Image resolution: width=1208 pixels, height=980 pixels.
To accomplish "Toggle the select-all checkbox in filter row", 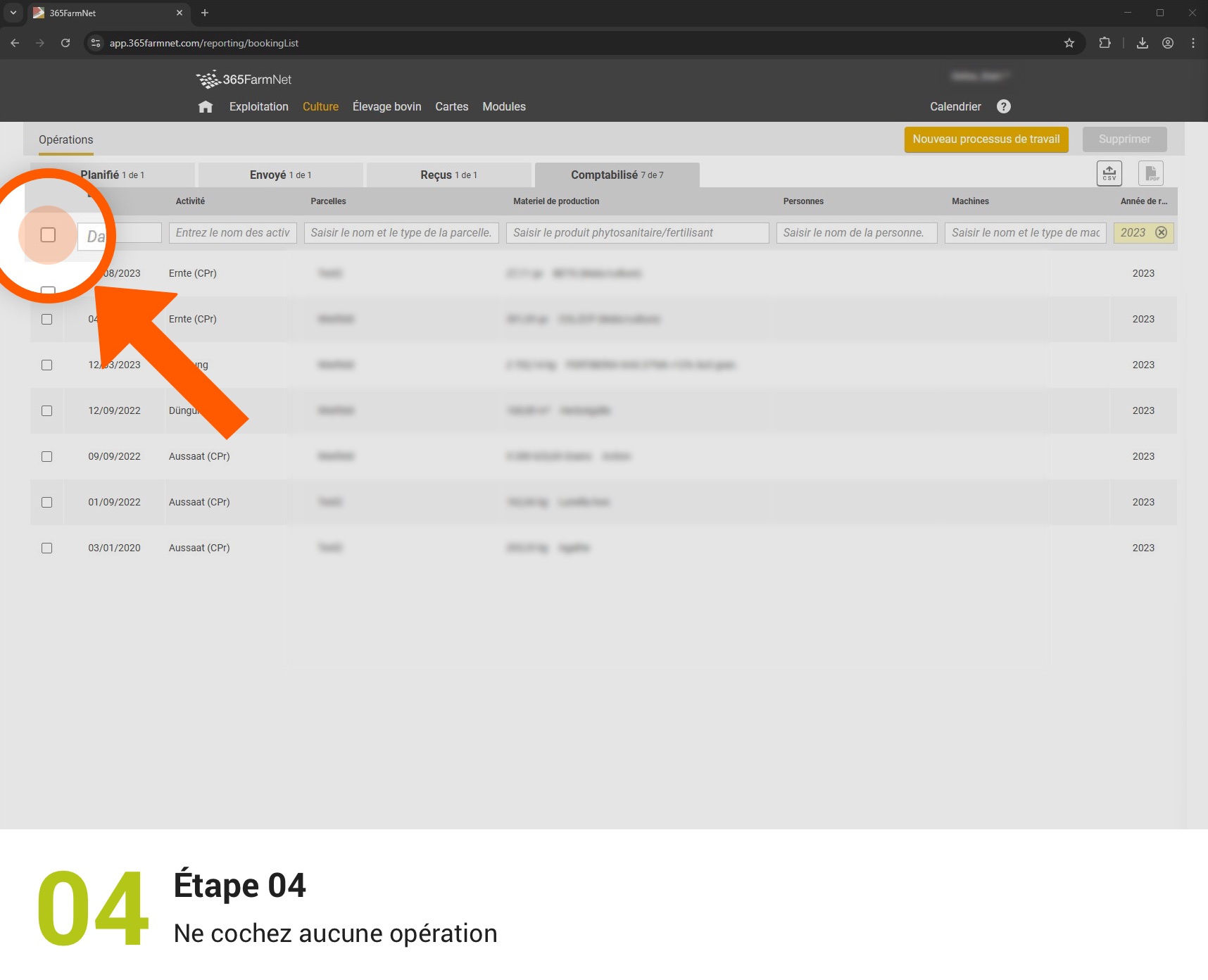I will coord(48,235).
